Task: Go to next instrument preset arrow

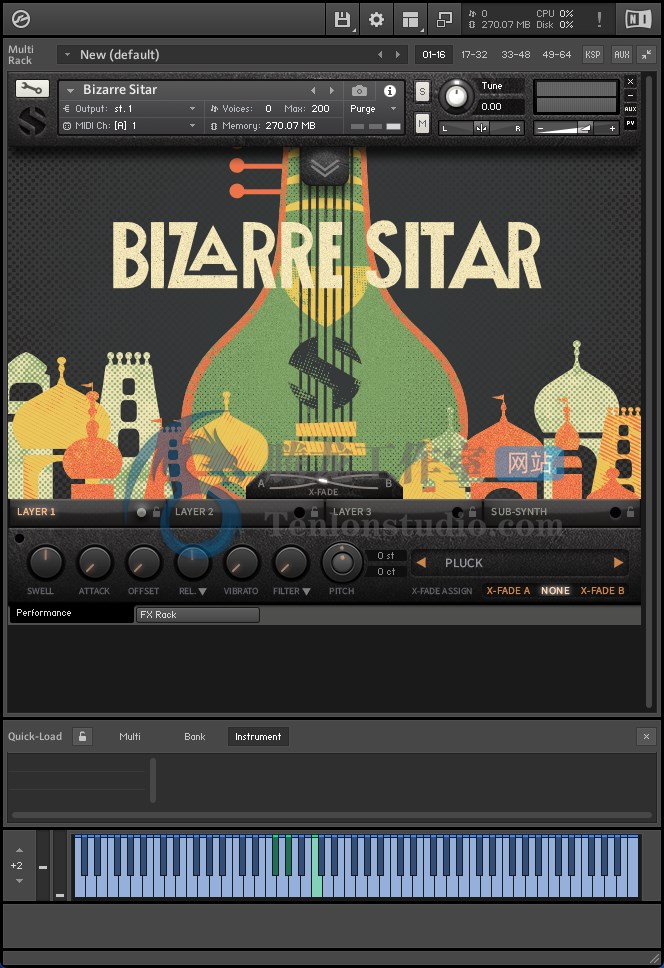Action: click(x=332, y=91)
